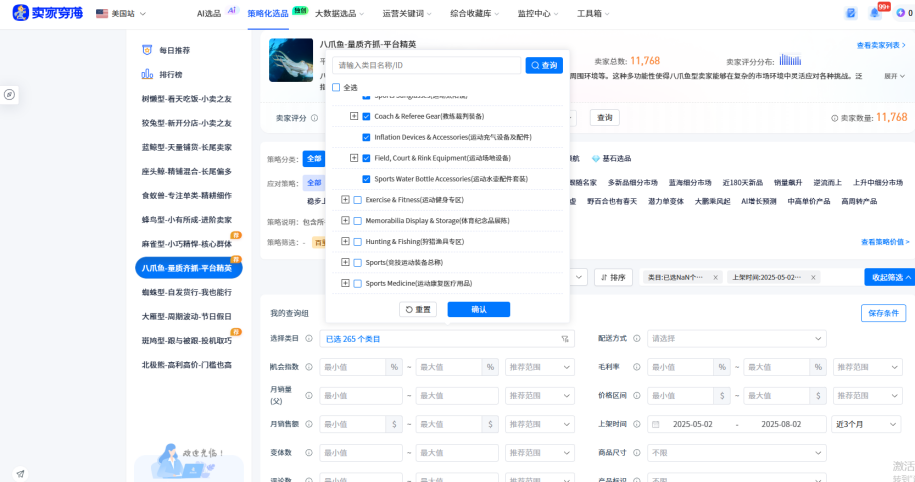Click the info icon beside 变体数
This screenshot has height=482, width=915.
309,453
